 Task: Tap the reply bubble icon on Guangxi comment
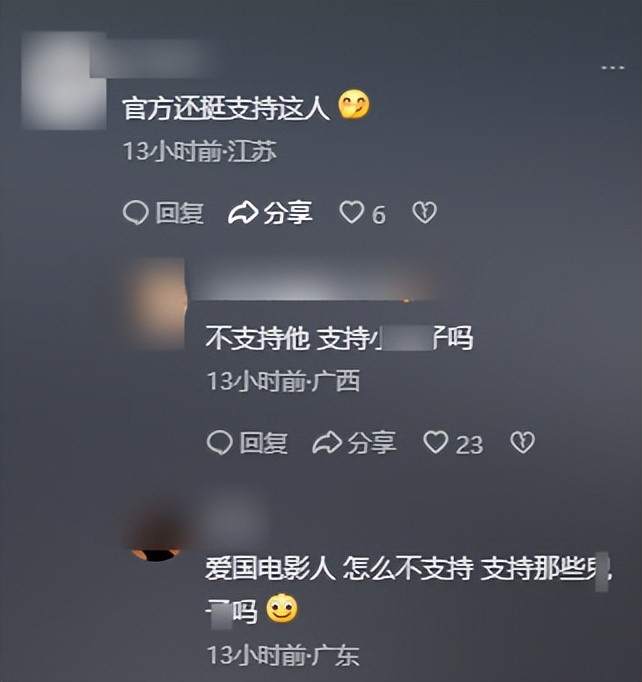pos(220,443)
